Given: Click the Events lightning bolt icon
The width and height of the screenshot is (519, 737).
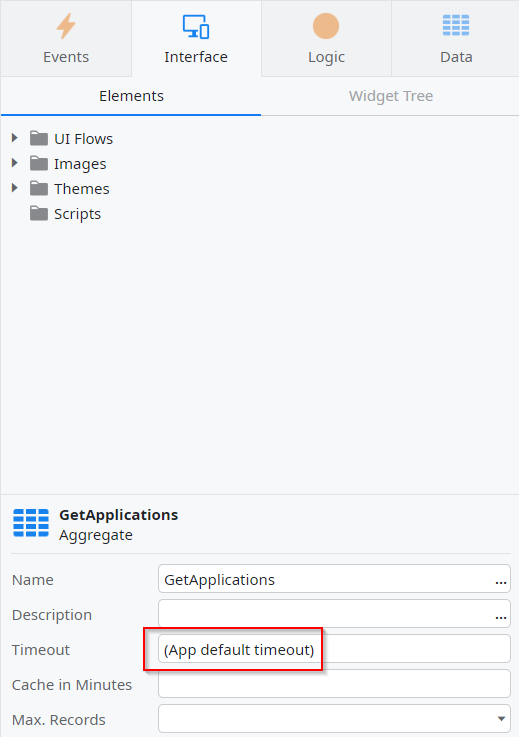Looking at the screenshot, I should pos(66,26).
